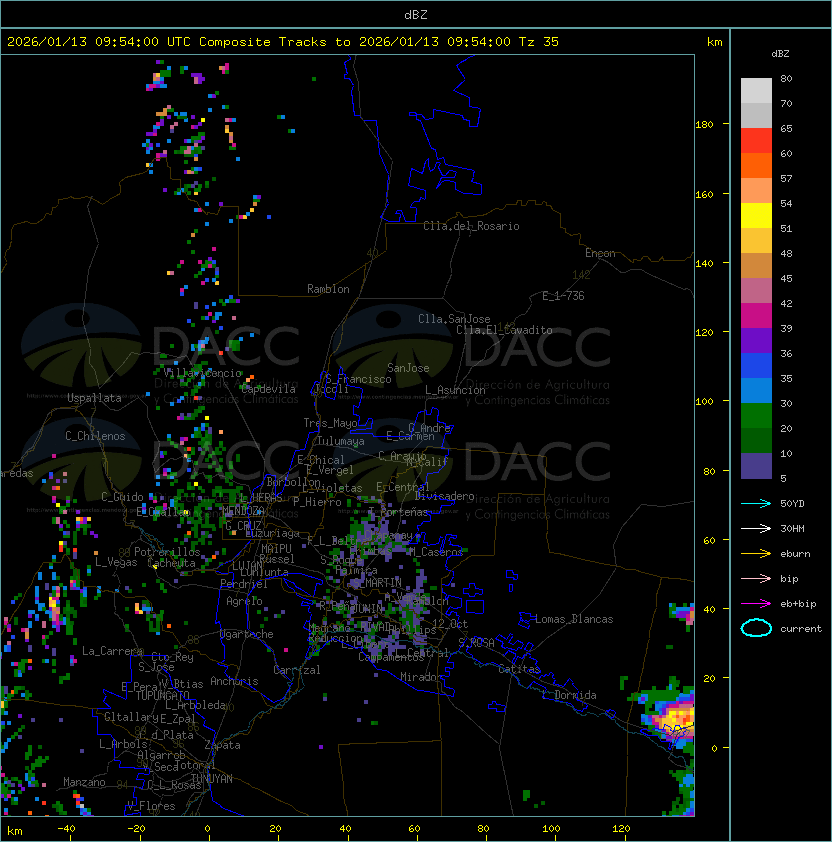Click the 'V_Flores' map label
The height and width of the screenshot is (842, 832).
coord(151,806)
